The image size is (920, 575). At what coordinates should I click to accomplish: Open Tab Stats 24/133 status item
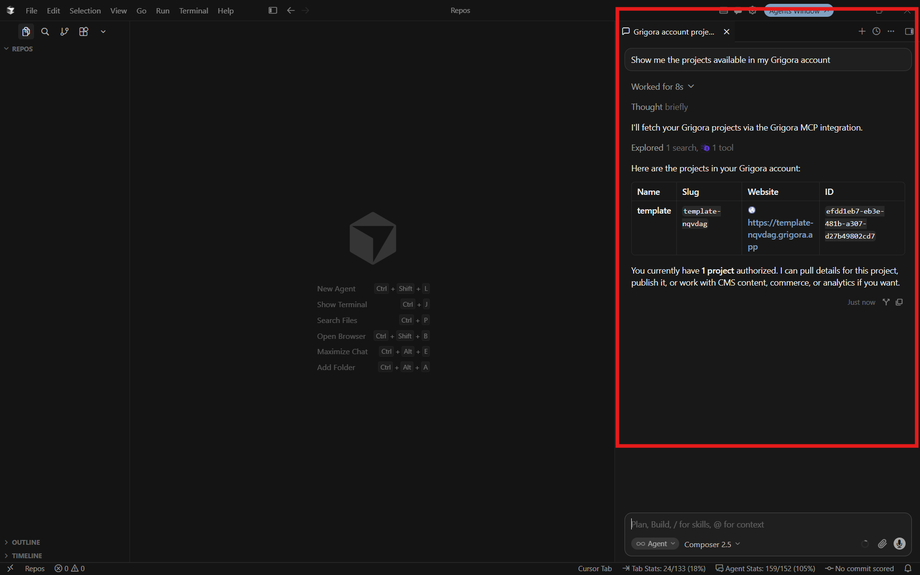tap(663, 569)
